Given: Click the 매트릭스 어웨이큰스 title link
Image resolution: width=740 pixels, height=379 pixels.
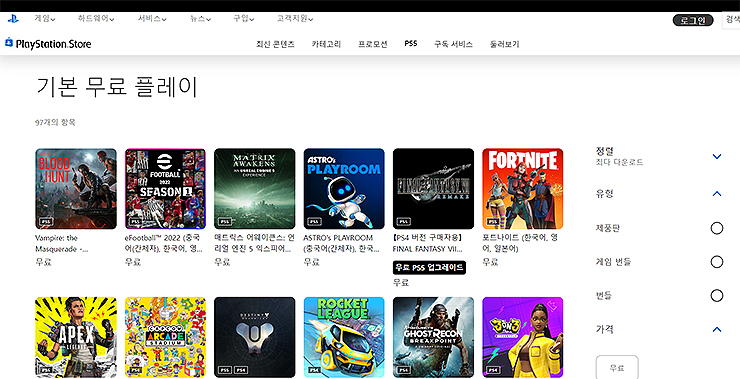Looking at the screenshot, I should [x=254, y=244].
